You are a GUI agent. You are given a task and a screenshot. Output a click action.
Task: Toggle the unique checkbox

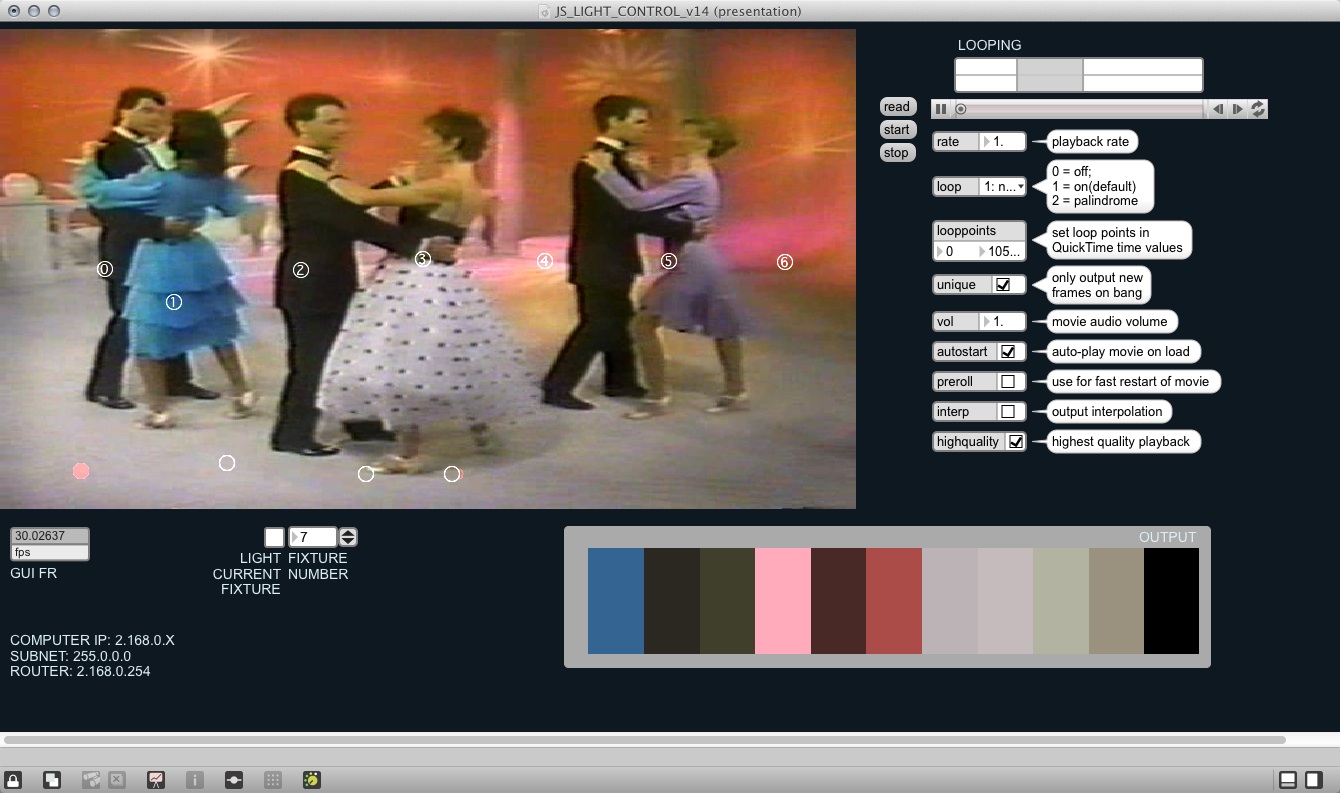tap(1003, 285)
